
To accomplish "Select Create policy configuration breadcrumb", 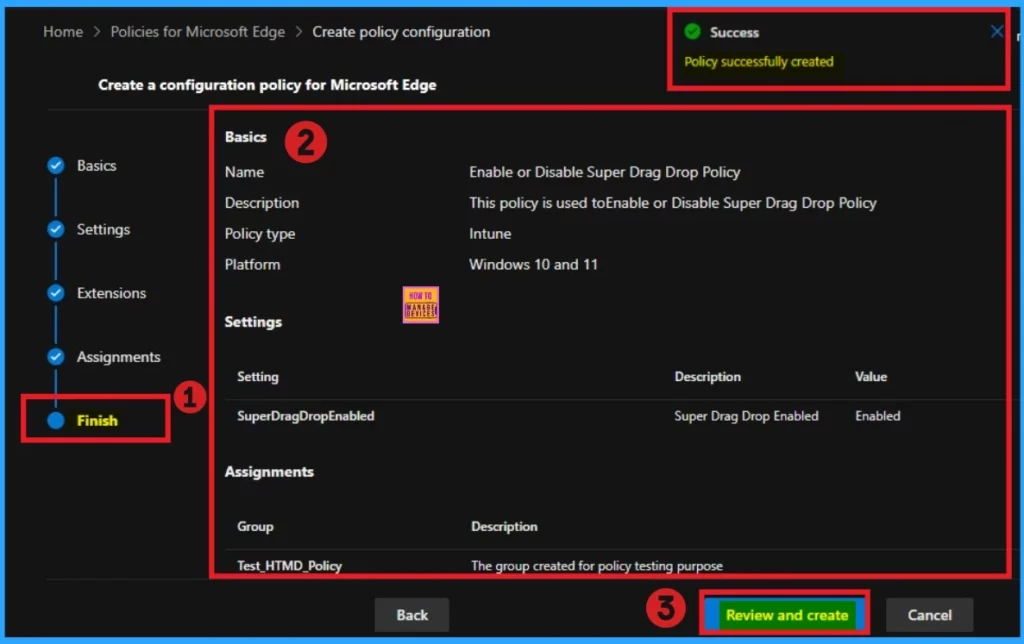I will tap(401, 32).
